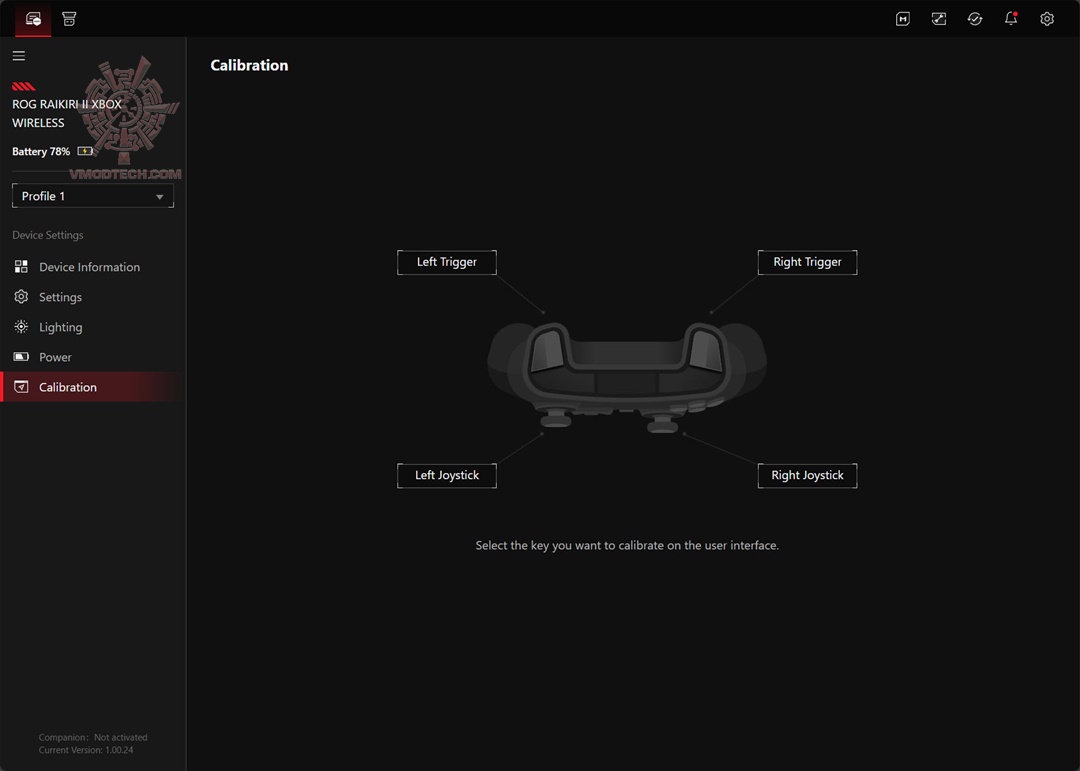The height and width of the screenshot is (771, 1080).
Task: Open Settings in sidebar
Action: (x=60, y=297)
